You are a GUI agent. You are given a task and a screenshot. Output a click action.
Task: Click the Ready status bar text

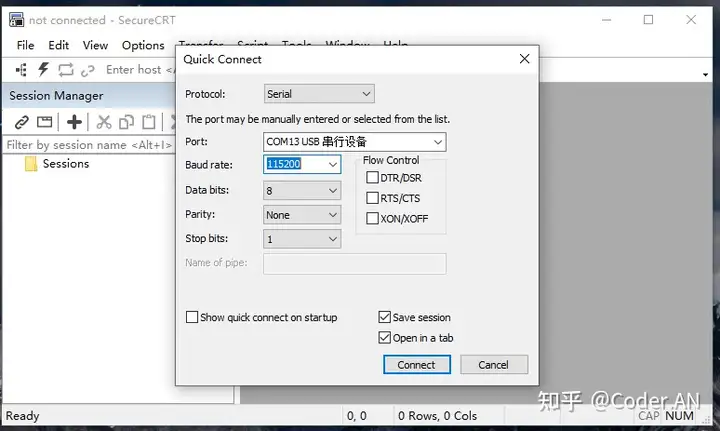coord(22,416)
